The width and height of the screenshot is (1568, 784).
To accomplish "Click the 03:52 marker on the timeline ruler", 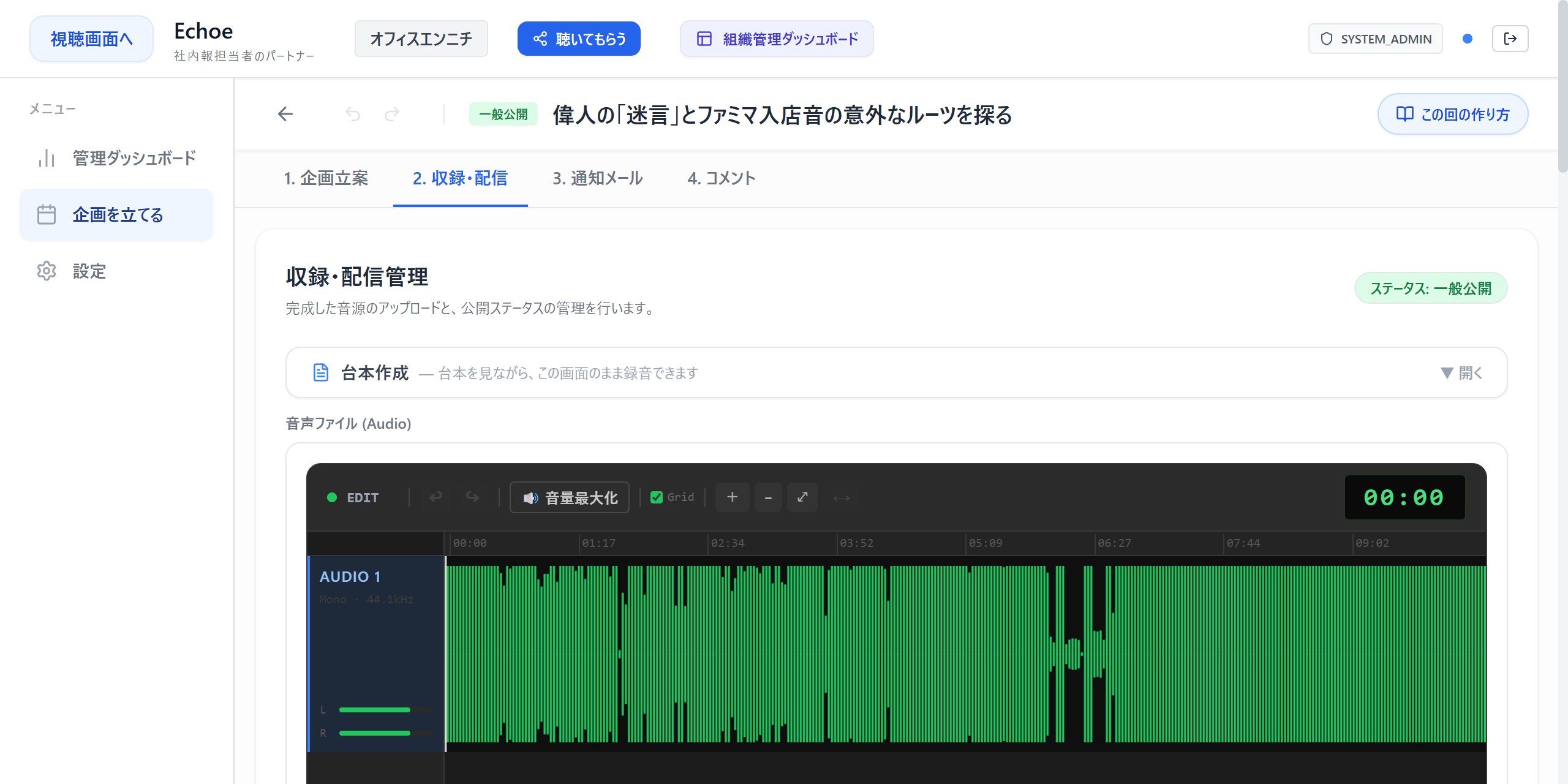I will click(x=856, y=543).
